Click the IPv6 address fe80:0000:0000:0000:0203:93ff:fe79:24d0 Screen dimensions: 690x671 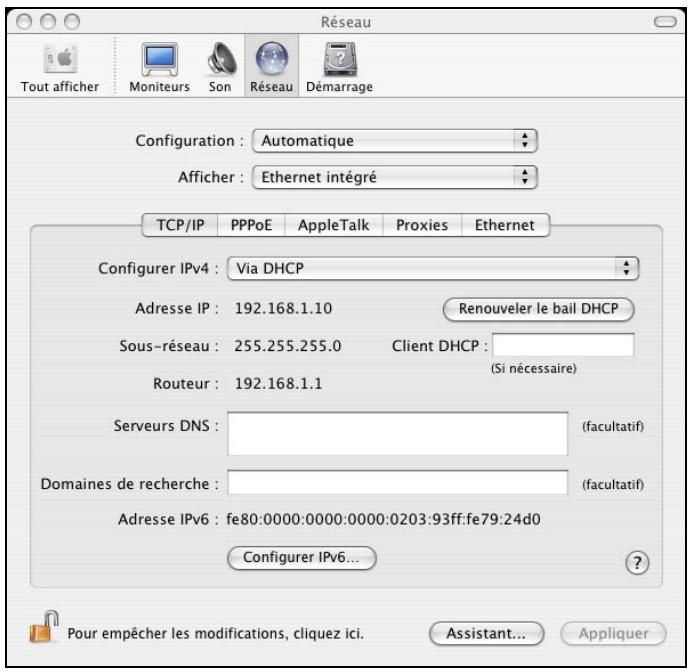pos(383,520)
